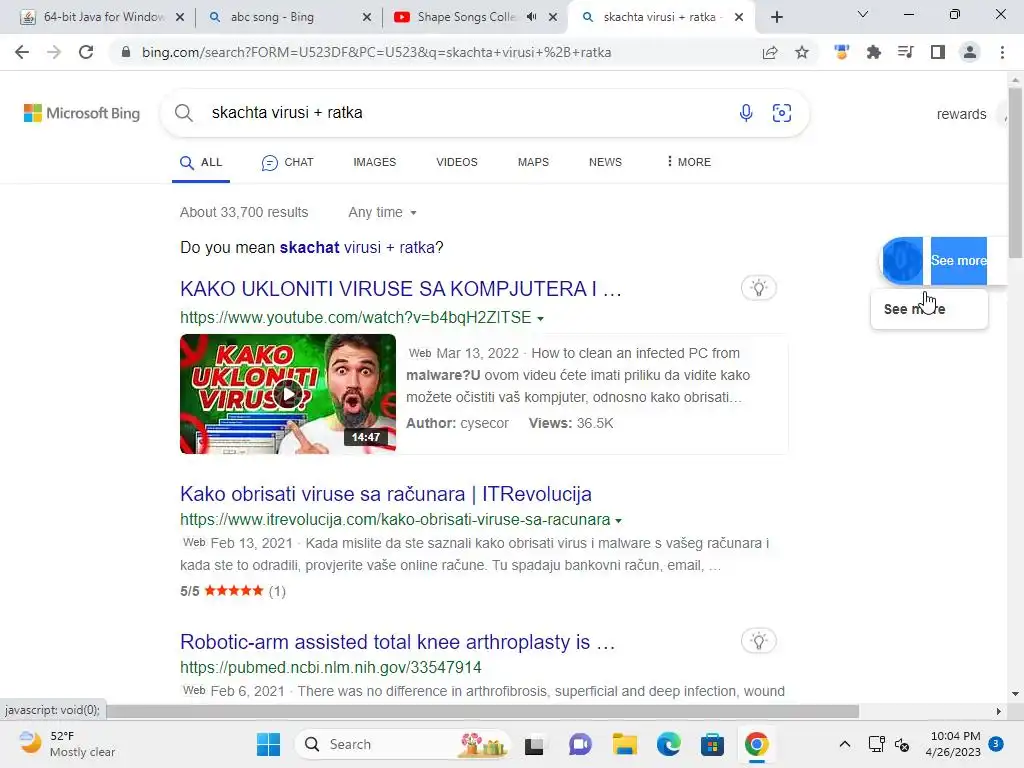Open File Explorer from the taskbar
This screenshot has width=1024, height=768.
(624, 744)
